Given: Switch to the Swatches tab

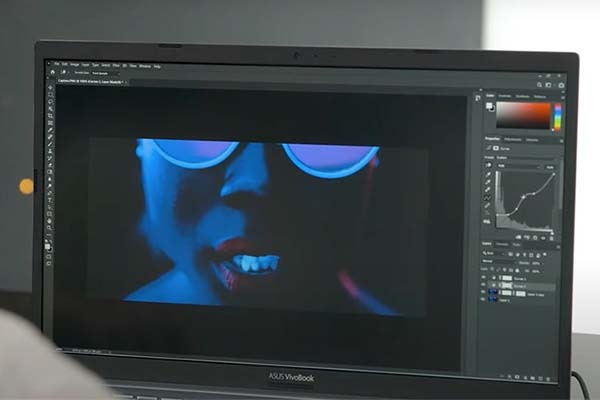Looking at the screenshot, I should point(505,96).
